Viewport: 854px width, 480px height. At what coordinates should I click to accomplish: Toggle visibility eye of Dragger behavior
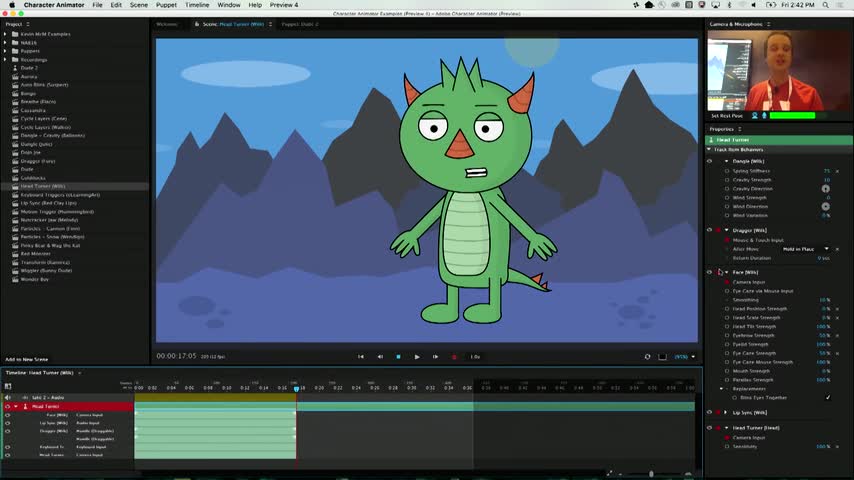(x=709, y=230)
